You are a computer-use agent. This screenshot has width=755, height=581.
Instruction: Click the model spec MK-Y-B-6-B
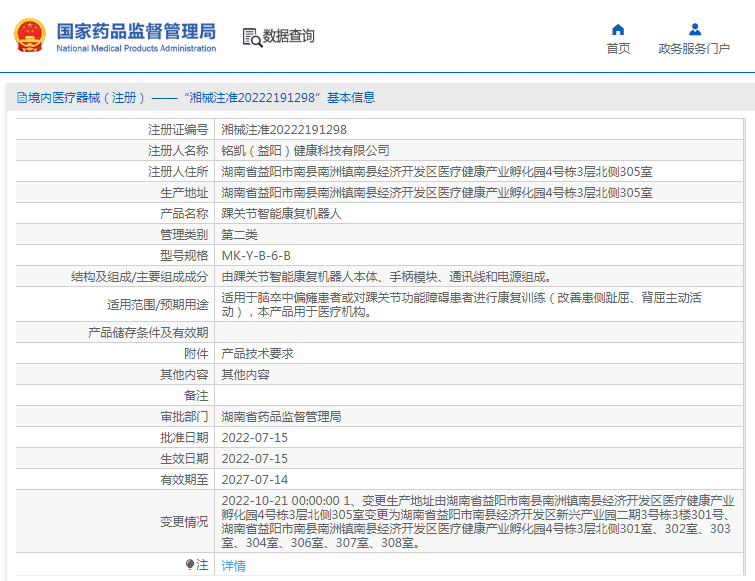256,256
